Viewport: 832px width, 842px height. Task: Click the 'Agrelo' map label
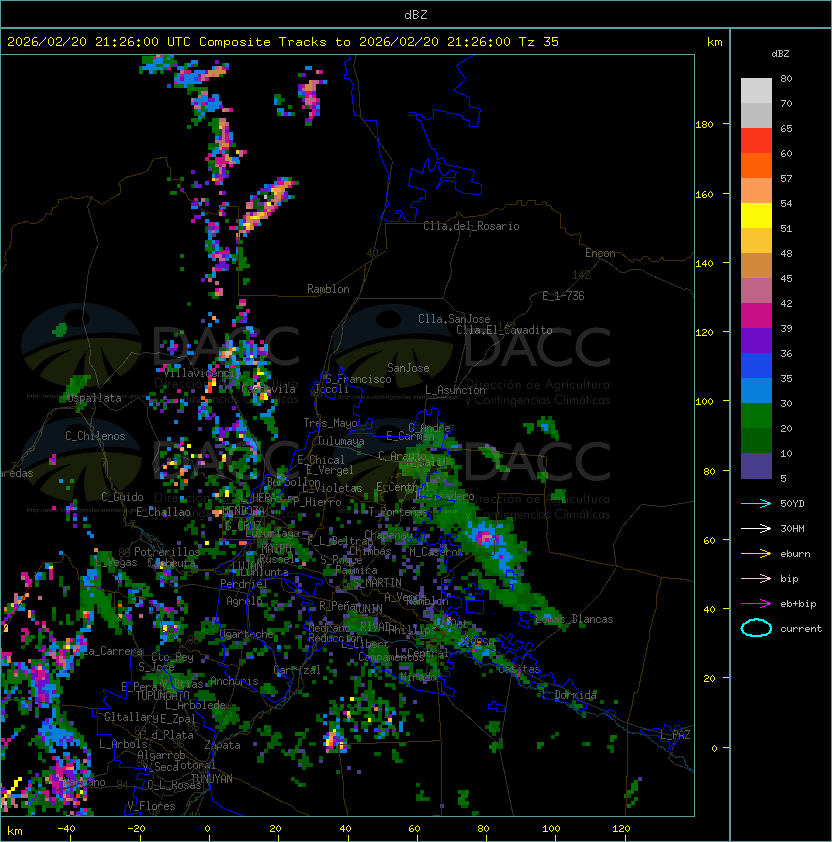coord(244,601)
